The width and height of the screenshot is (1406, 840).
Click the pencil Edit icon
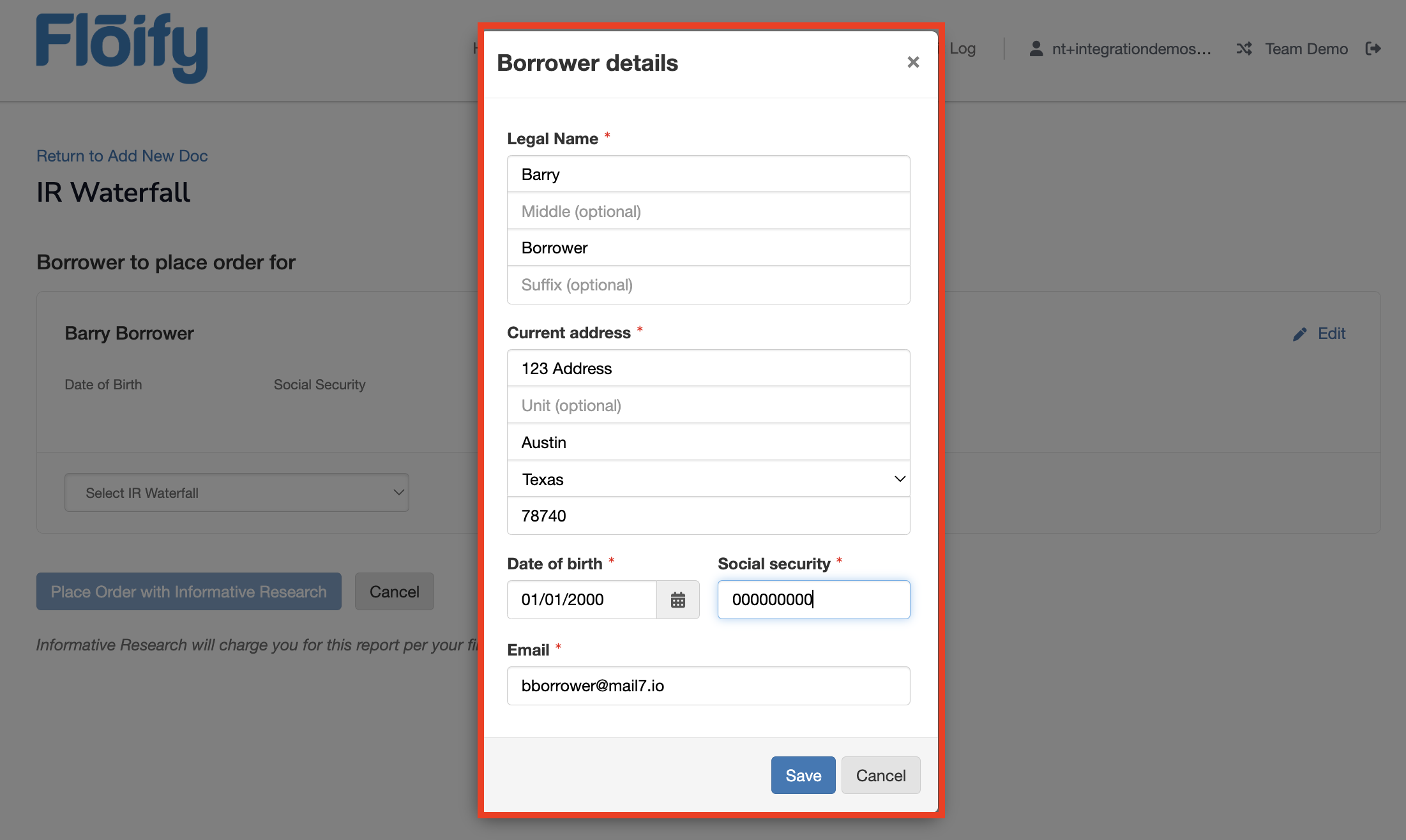point(1300,334)
